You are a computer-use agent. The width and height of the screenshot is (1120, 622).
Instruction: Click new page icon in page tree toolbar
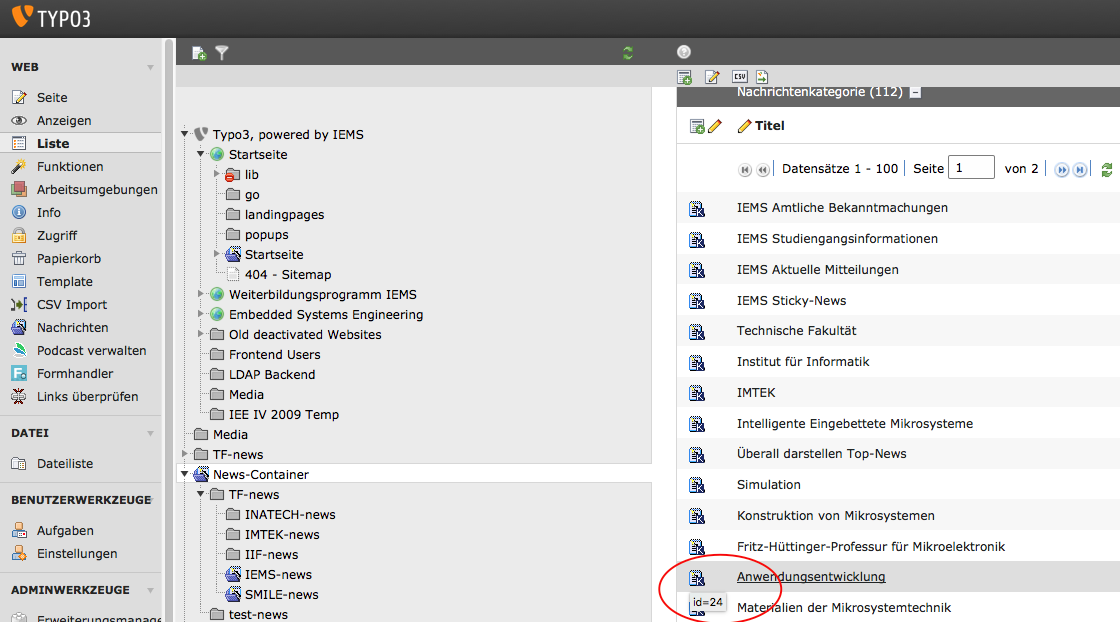[x=199, y=53]
